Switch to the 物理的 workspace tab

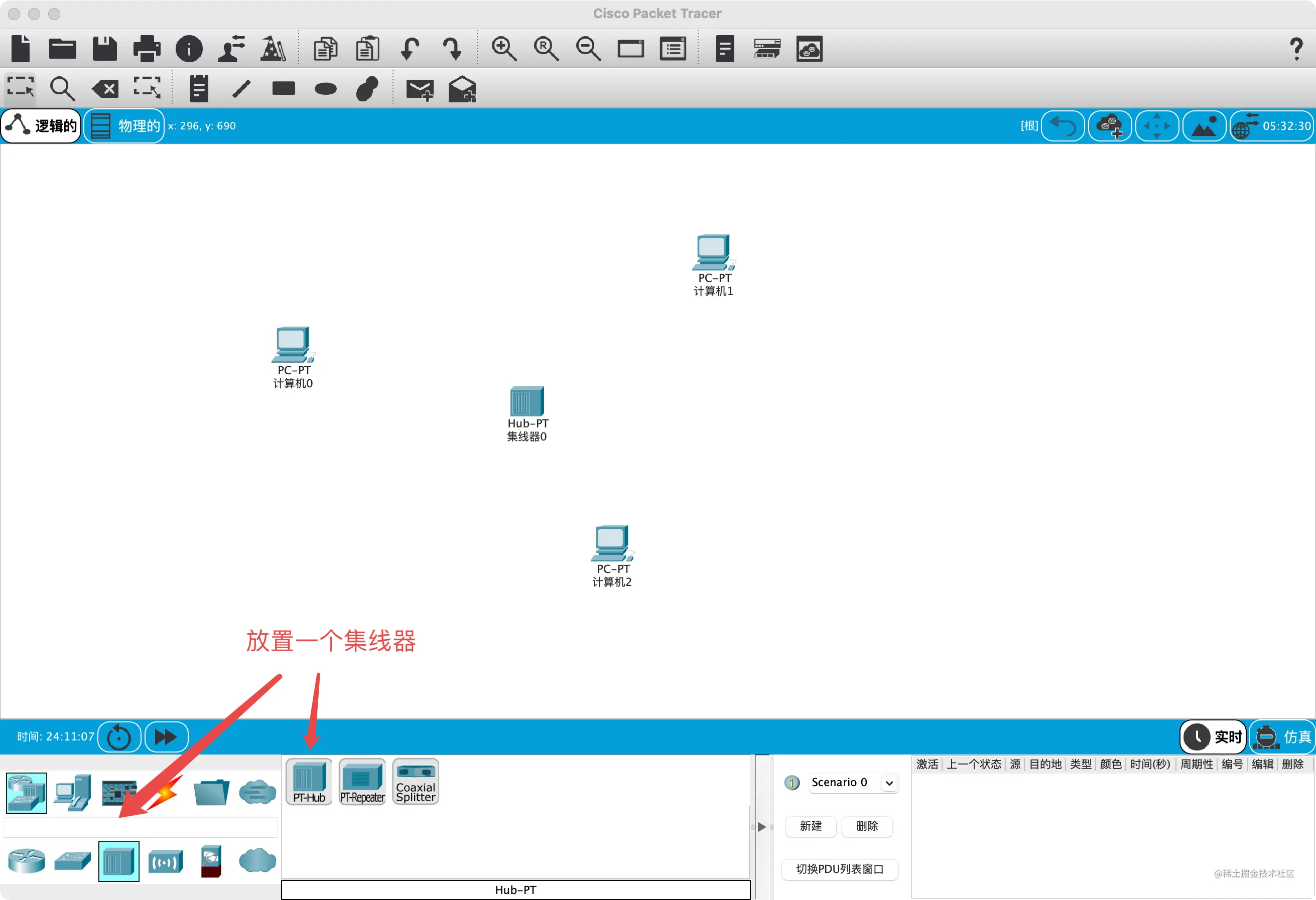tap(124, 125)
